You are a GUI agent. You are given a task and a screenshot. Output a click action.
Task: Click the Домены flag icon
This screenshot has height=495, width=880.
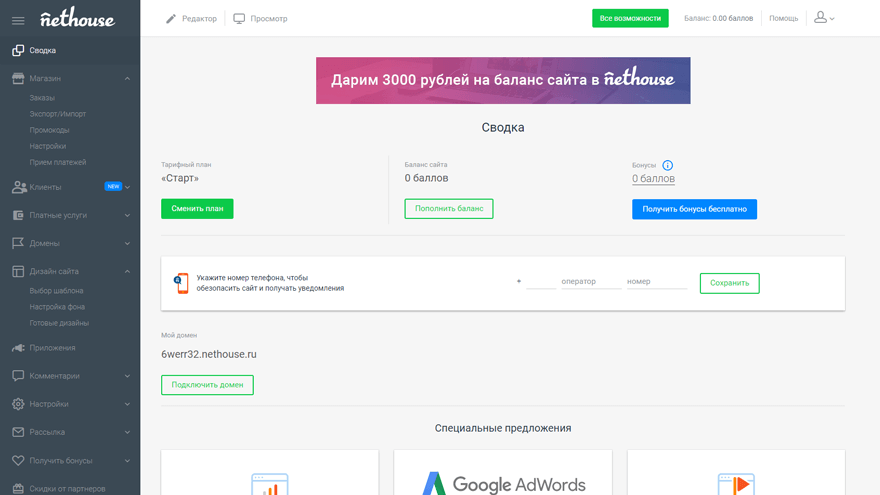(x=18, y=243)
